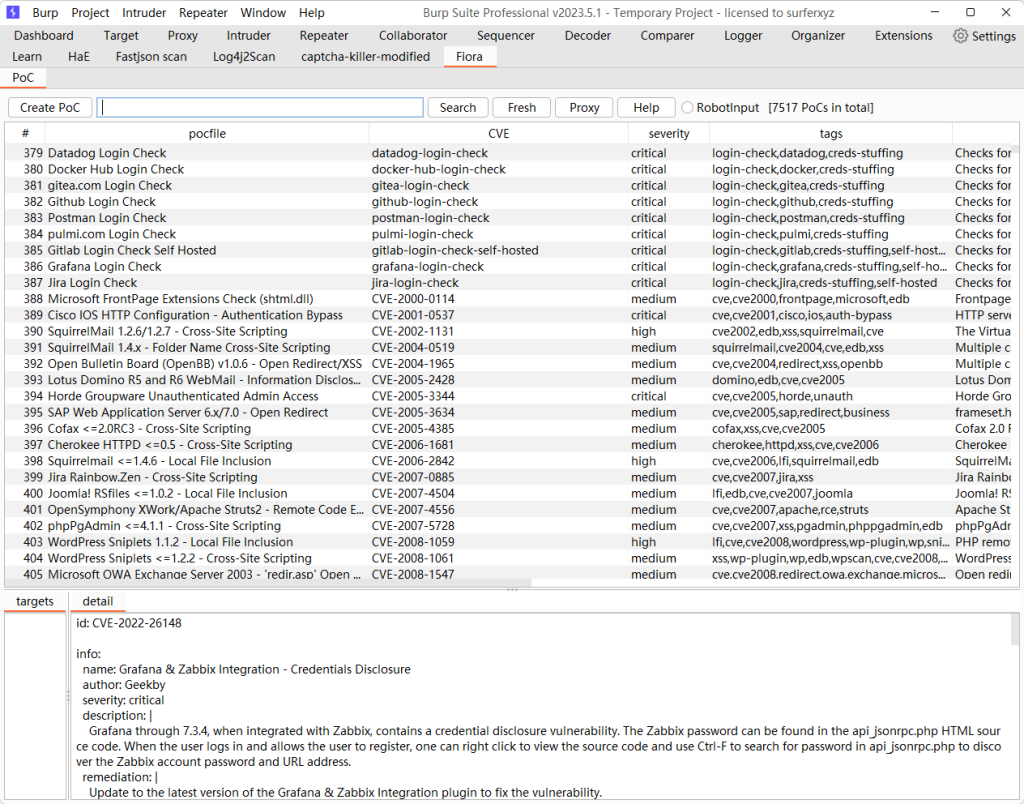
Task: Switch to the targets tab in bottom panel
Action: pos(35,601)
